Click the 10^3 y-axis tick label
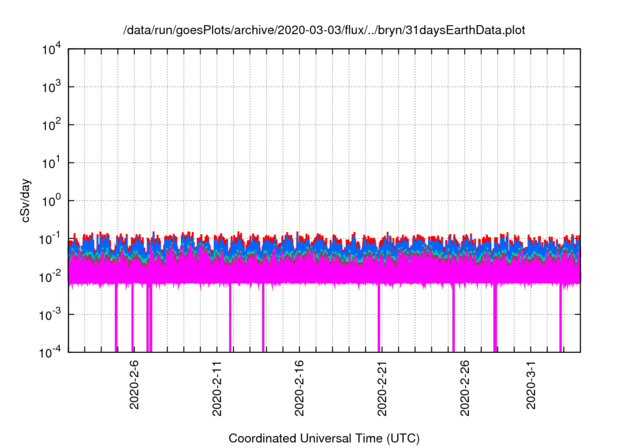The width and height of the screenshot is (640, 448). 51,87
